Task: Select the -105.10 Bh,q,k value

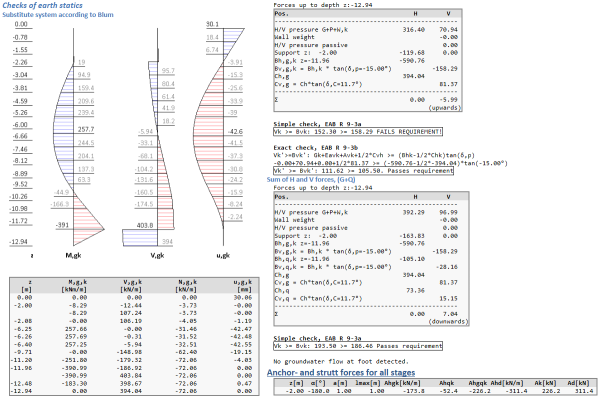Action: pyautogui.click(x=412, y=259)
